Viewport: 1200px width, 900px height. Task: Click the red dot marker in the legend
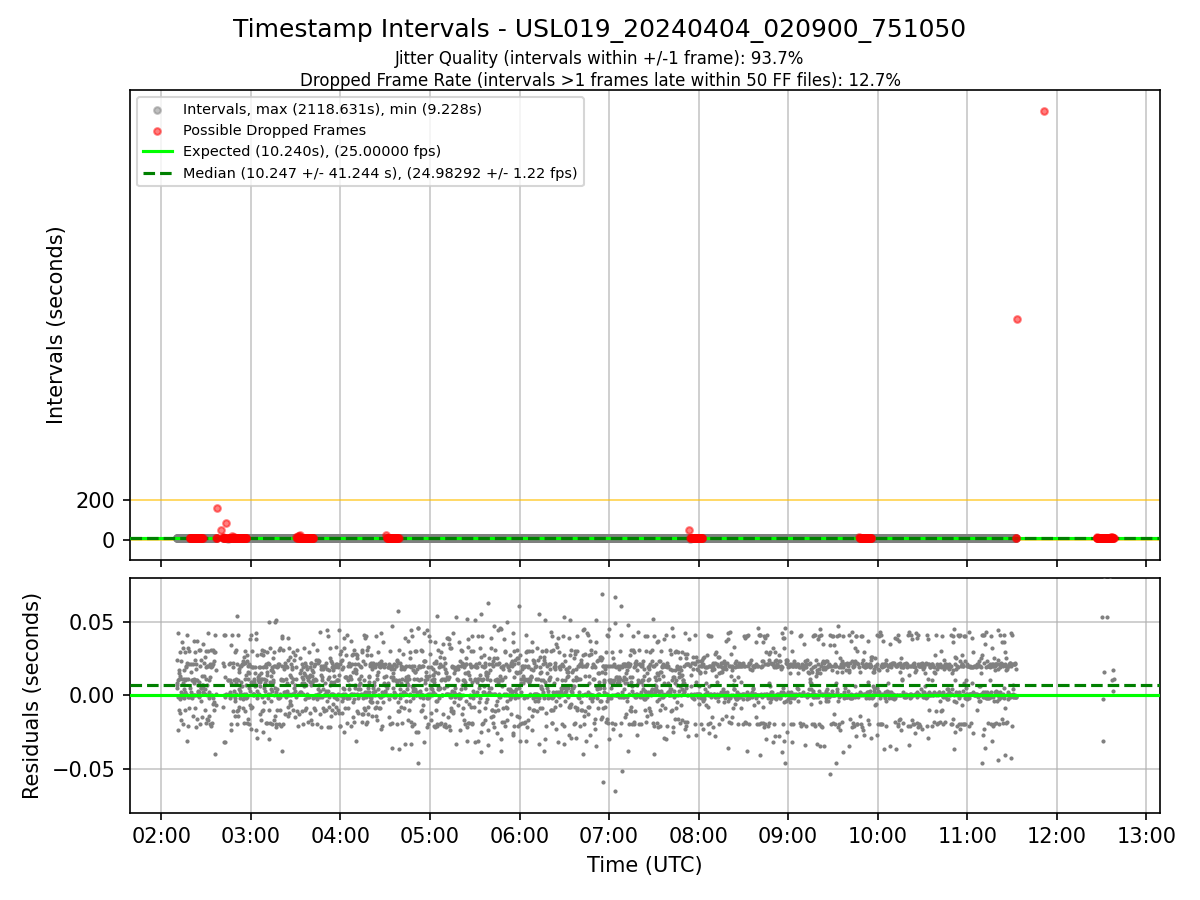(157, 131)
